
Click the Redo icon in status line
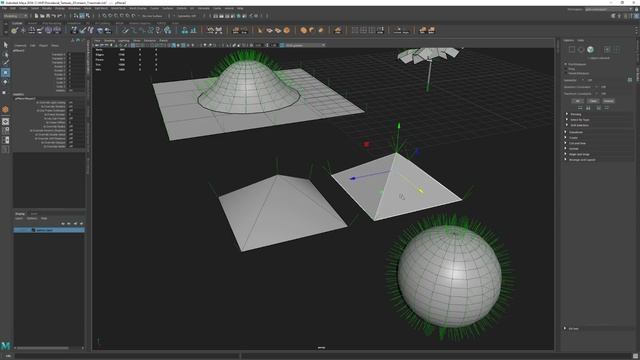[x=60, y=16]
